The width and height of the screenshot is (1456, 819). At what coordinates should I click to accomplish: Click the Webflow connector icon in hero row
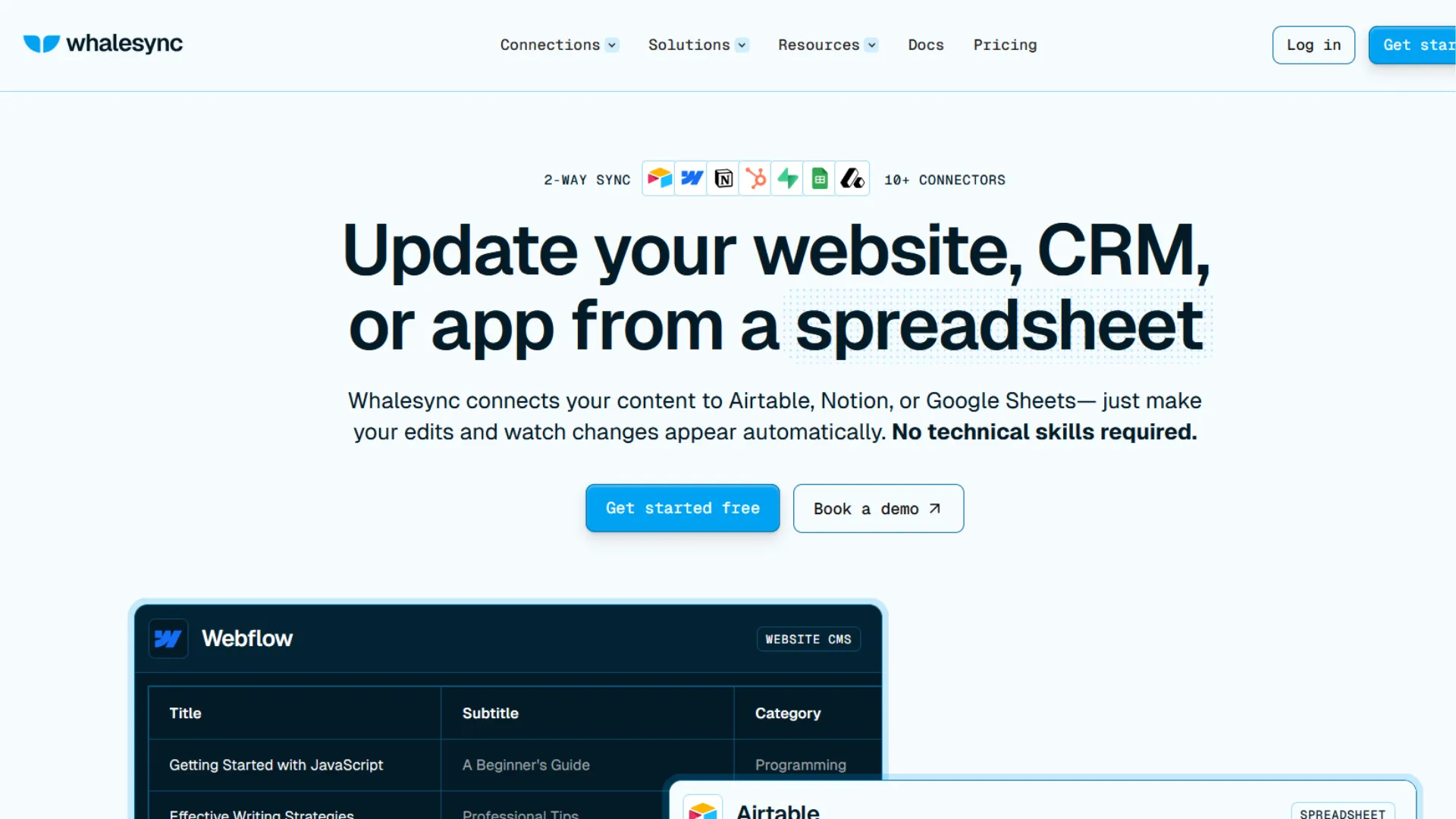(691, 179)
